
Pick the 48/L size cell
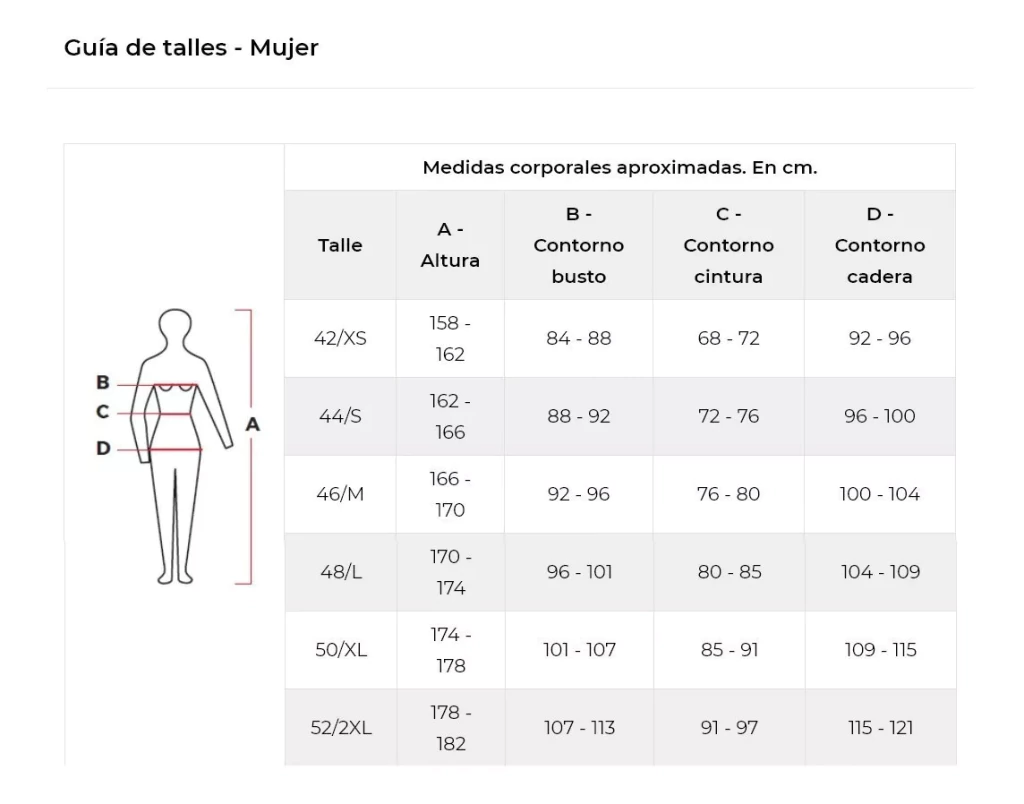pyautogui.click(x=340, y=572)
